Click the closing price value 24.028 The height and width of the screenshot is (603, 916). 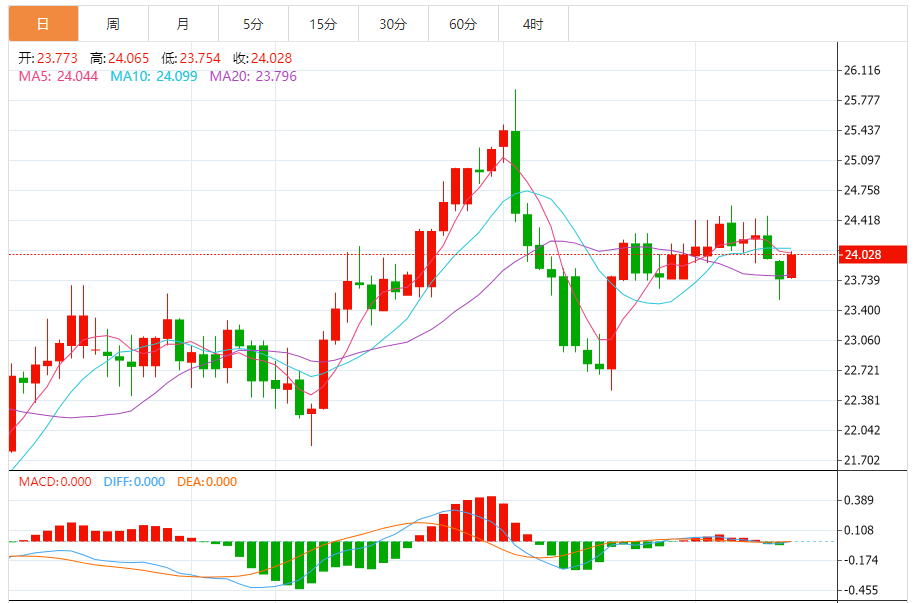271,58
